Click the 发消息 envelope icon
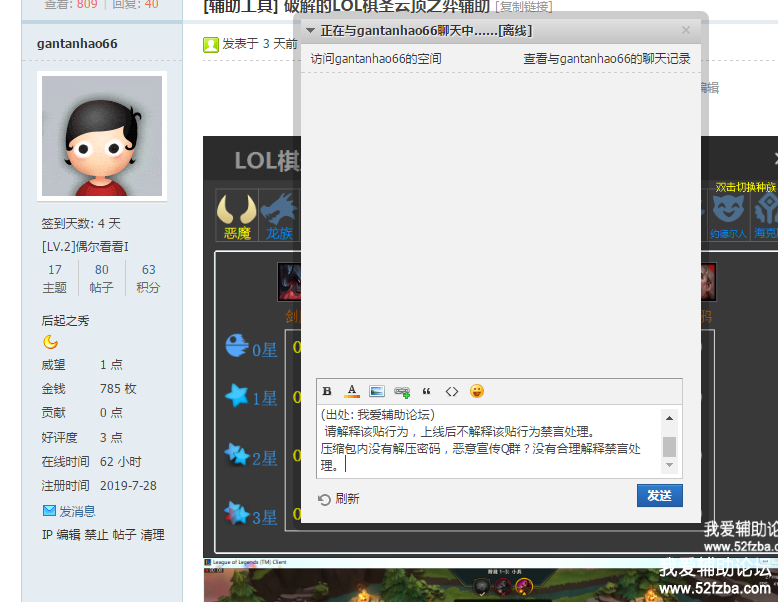 [49, 511]
